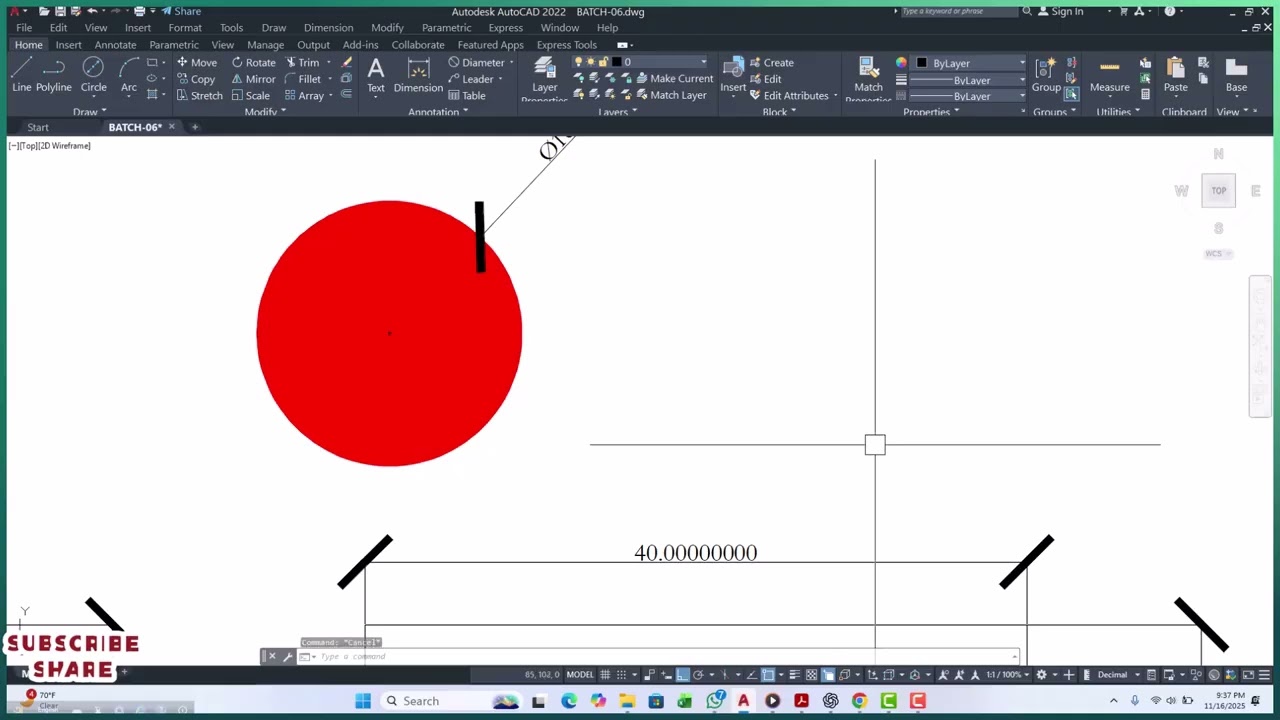1280x720 pixels.
Task: Toggle lineweight display in status bar
Action: click(796, 675)
